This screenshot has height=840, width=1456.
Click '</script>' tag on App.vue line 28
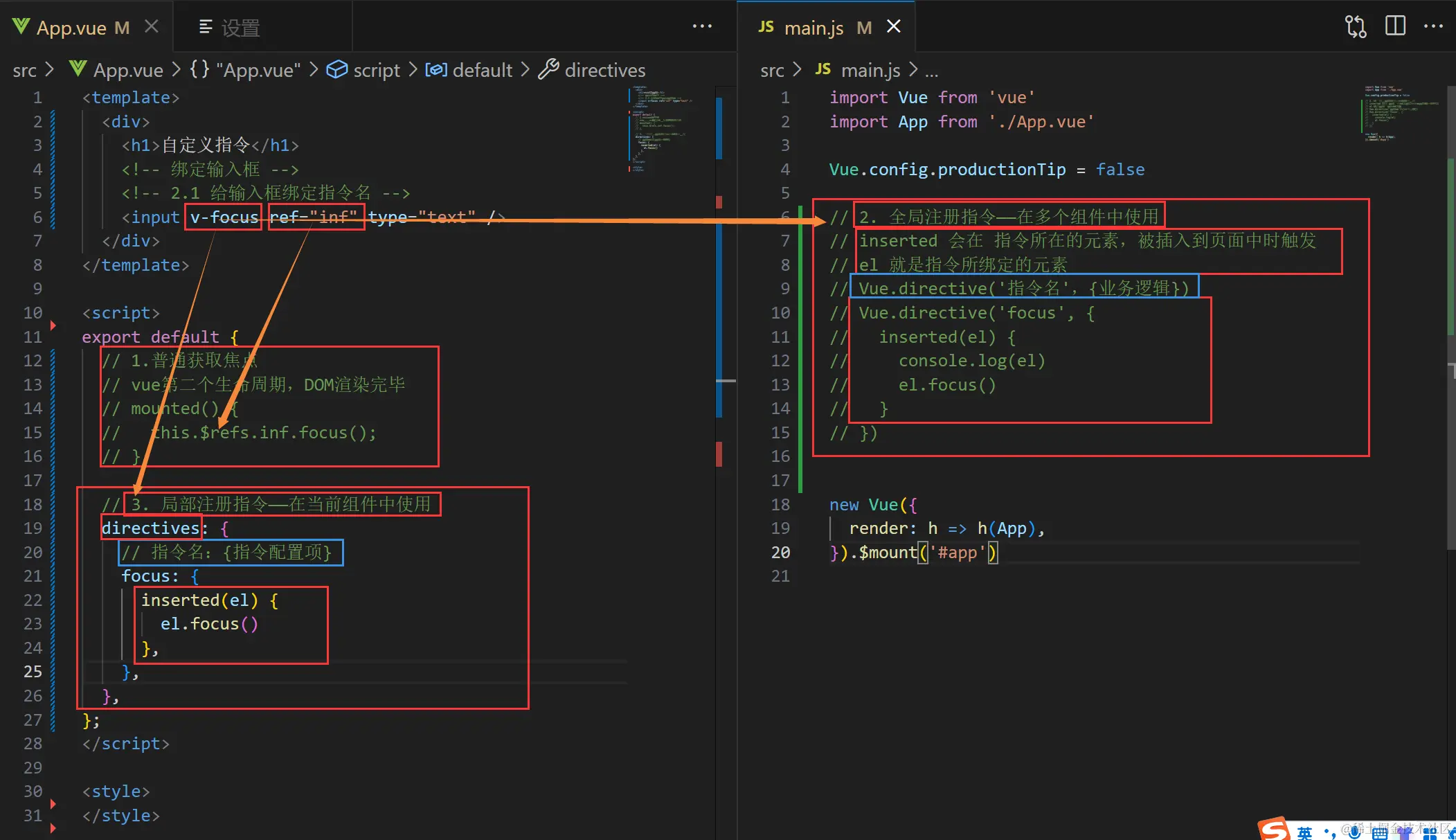tap(125, 743)
